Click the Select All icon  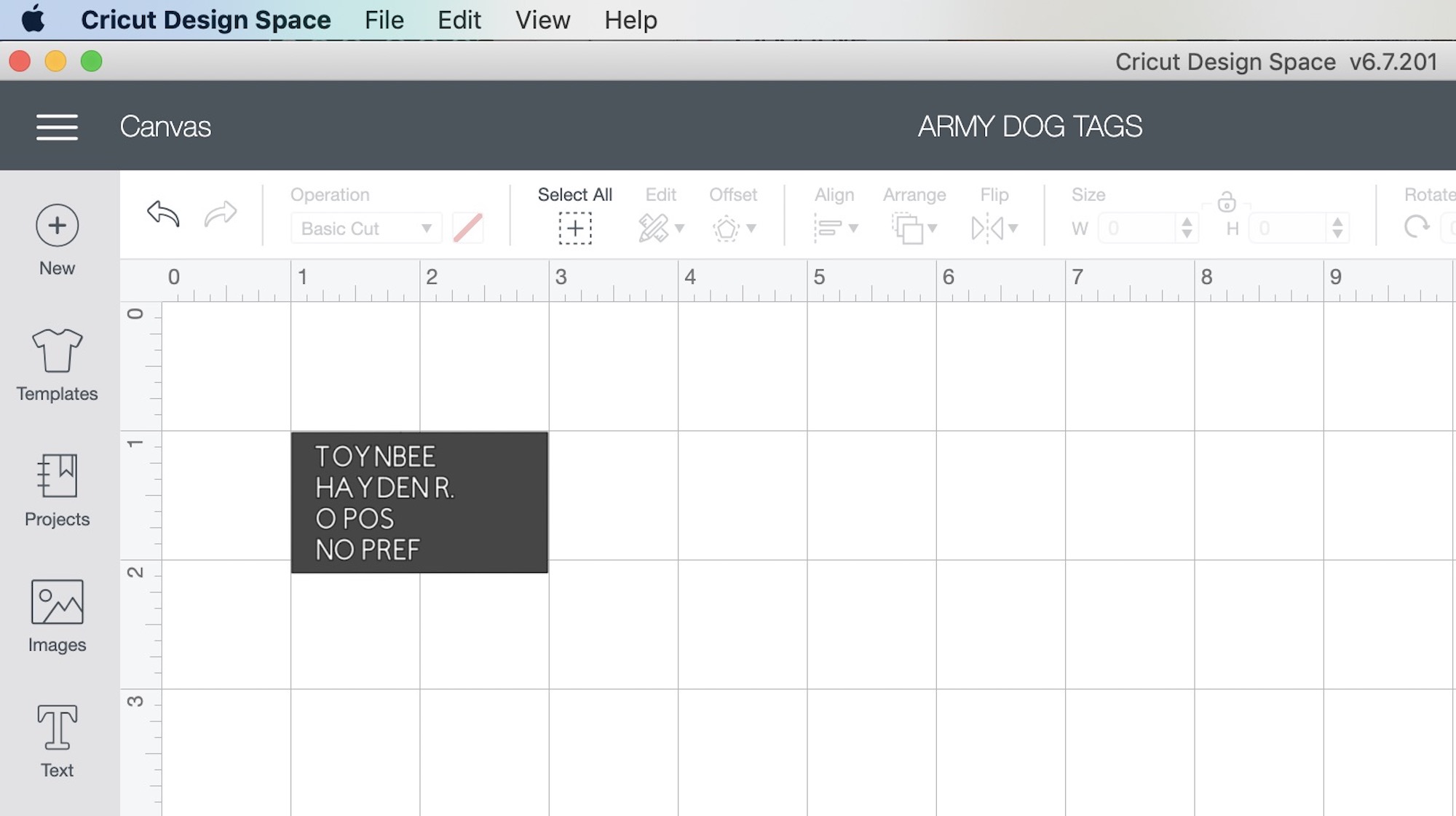(x=575, y=229)
